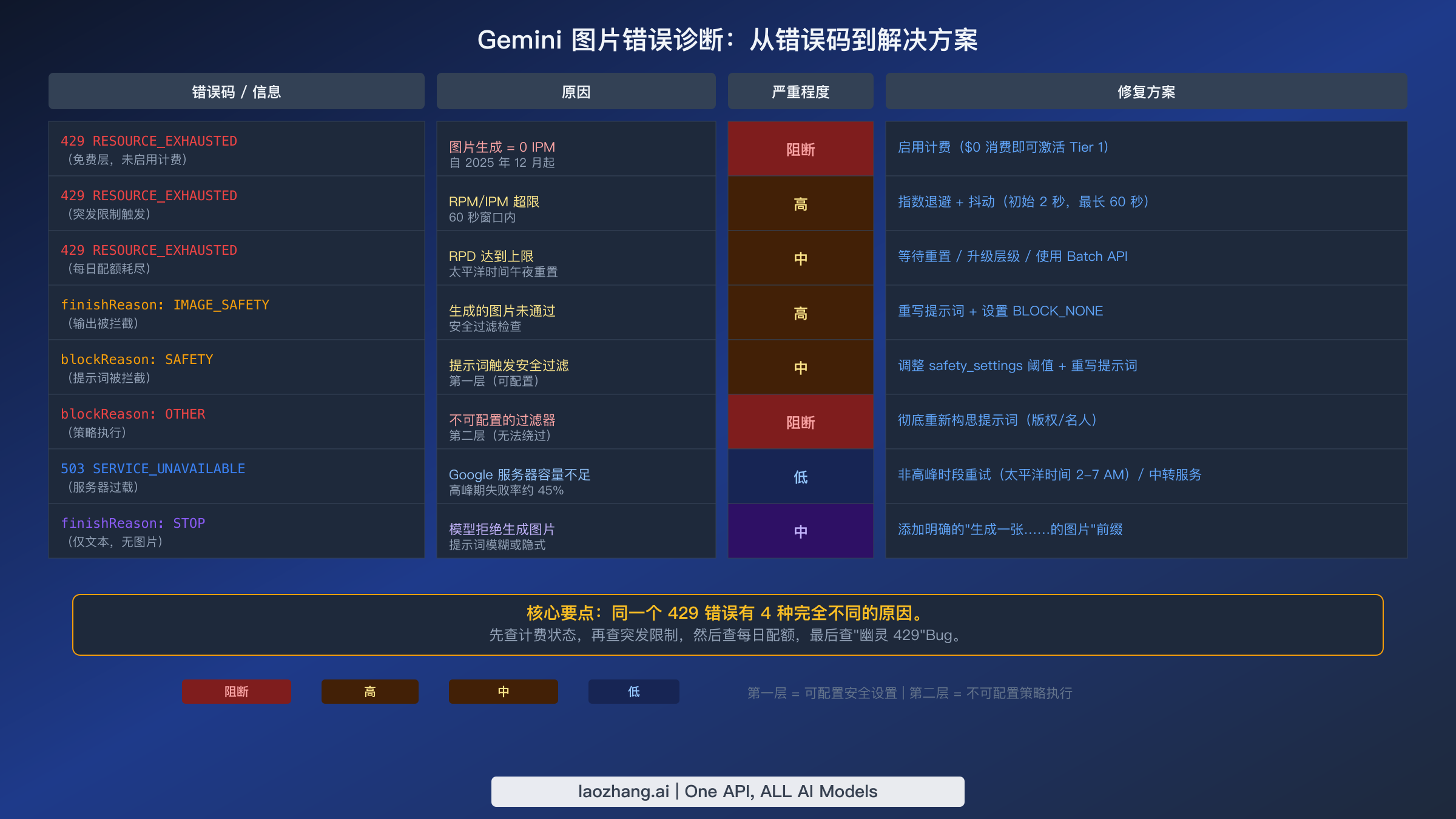Click the fix text 重写提示词 + 设置 BLOCK_NONE

[1000, 311]
